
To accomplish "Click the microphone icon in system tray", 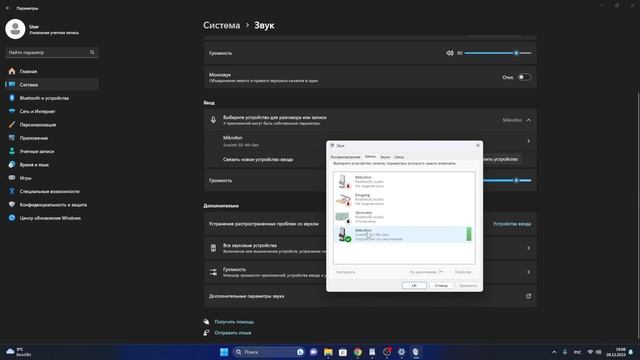I will pyautogui.click(x=565, y=352).
